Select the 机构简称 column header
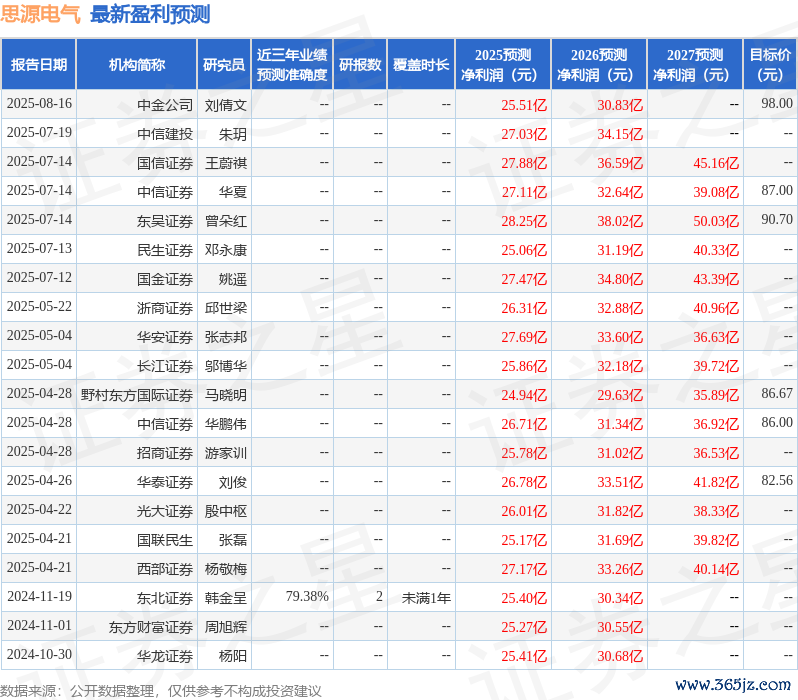Screen dimensions: 798x700 point(136,65)
